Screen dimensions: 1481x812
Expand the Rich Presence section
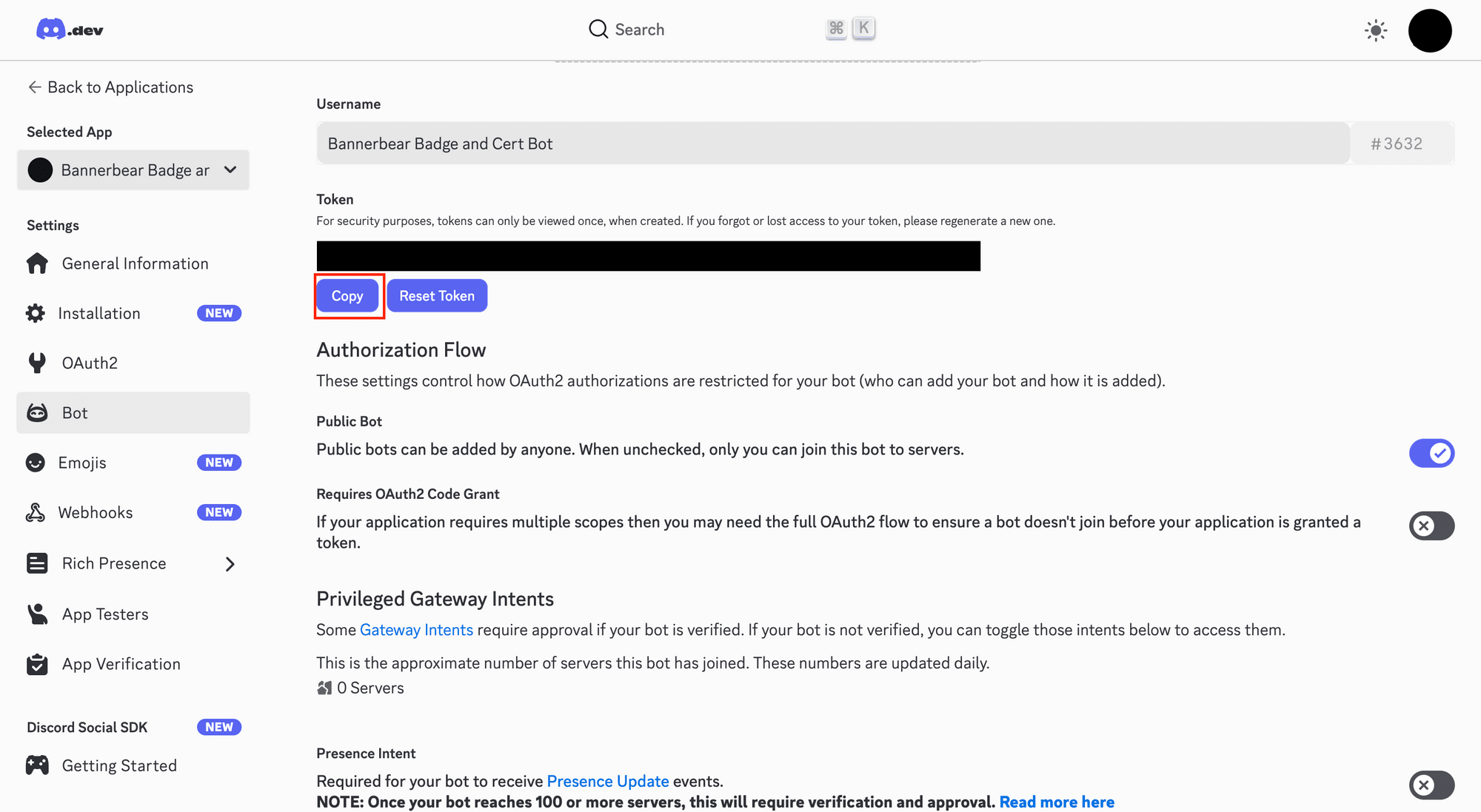click(x=230, y=563)
